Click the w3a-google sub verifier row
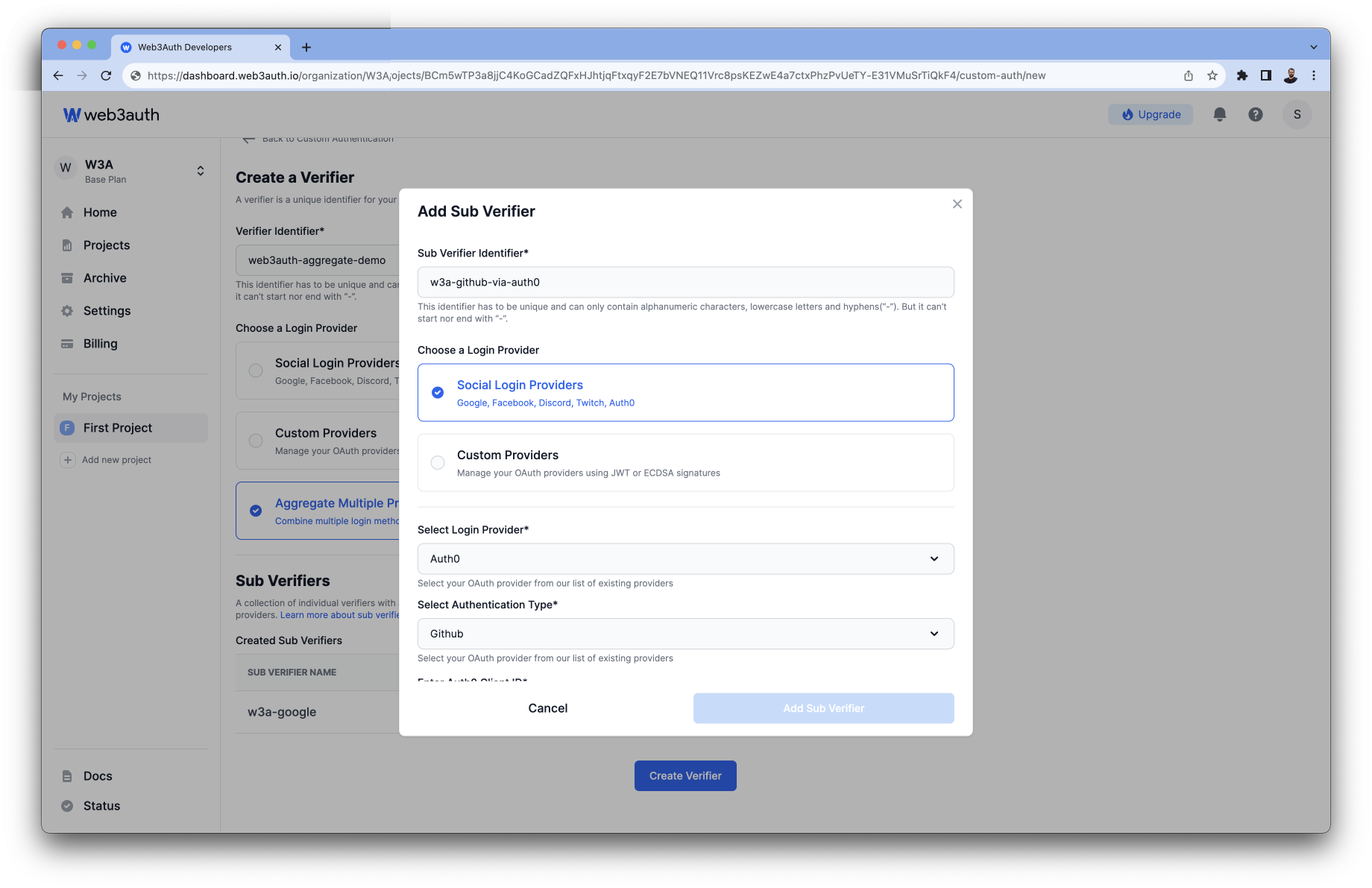The width and height of the screenshot is (1372, 888). pyautogui.click(x=318, y=712)
